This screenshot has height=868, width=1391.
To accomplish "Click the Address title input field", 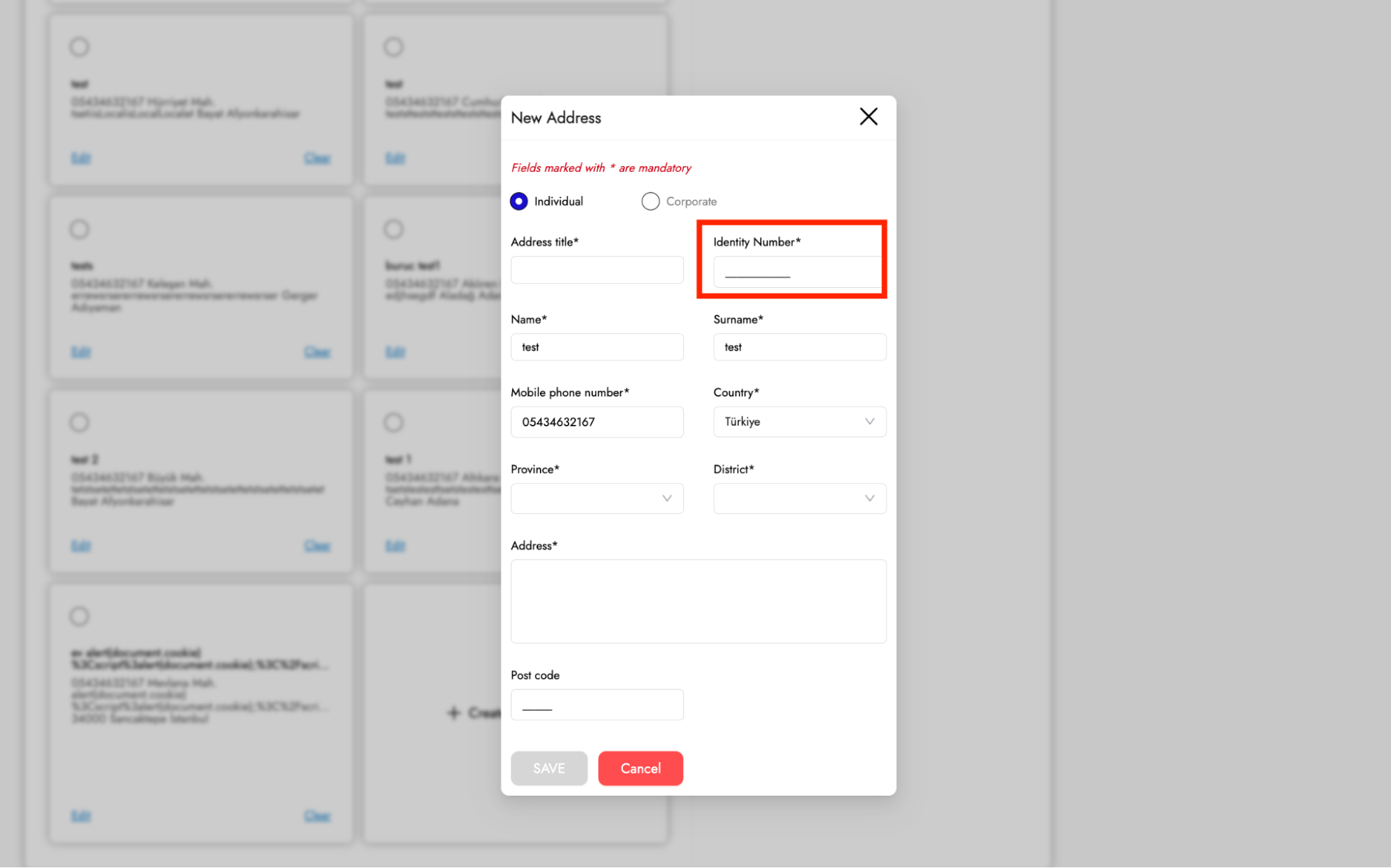I will click(596, 270).
